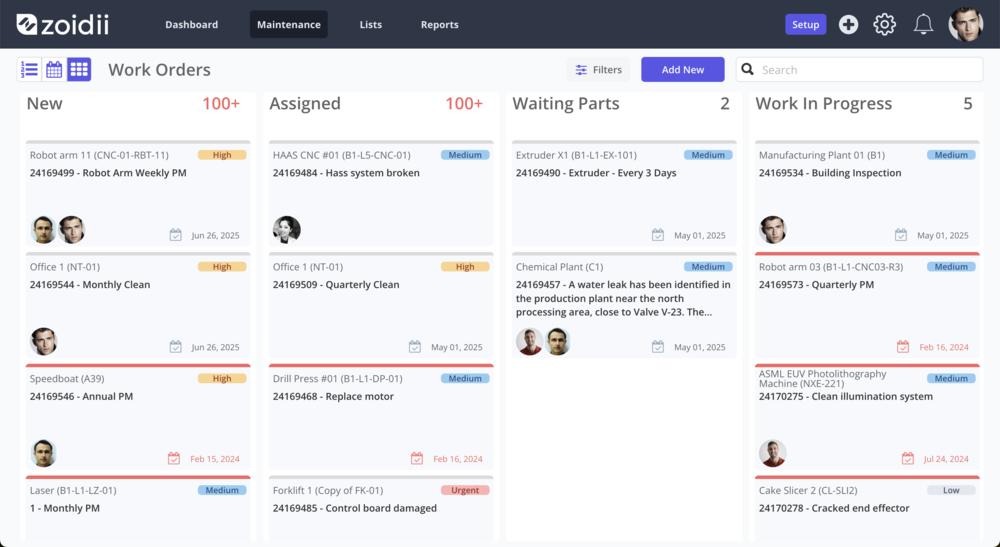This screenshot has height=547, width=1000.
Task: Click red calendar icon on Quarterly PM card
Action: 902,347
